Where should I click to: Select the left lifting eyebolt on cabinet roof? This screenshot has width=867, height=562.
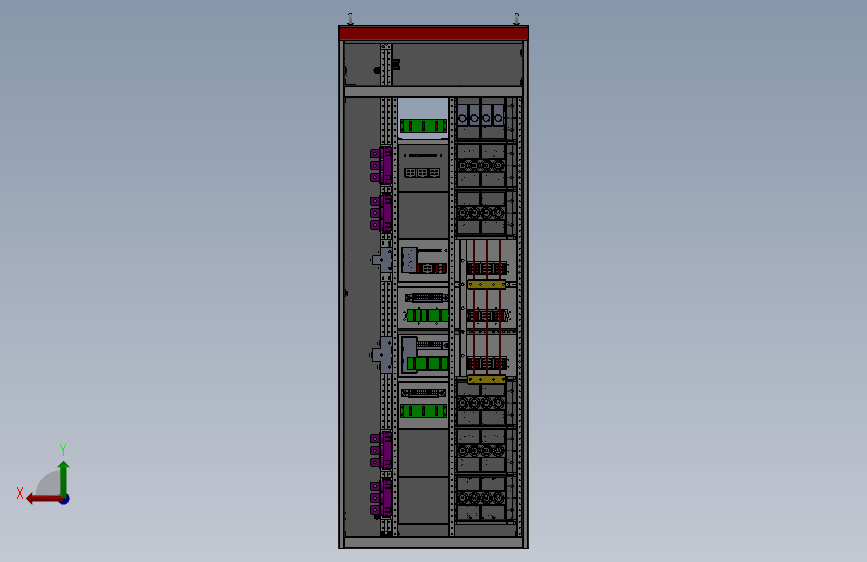point(350,19)
